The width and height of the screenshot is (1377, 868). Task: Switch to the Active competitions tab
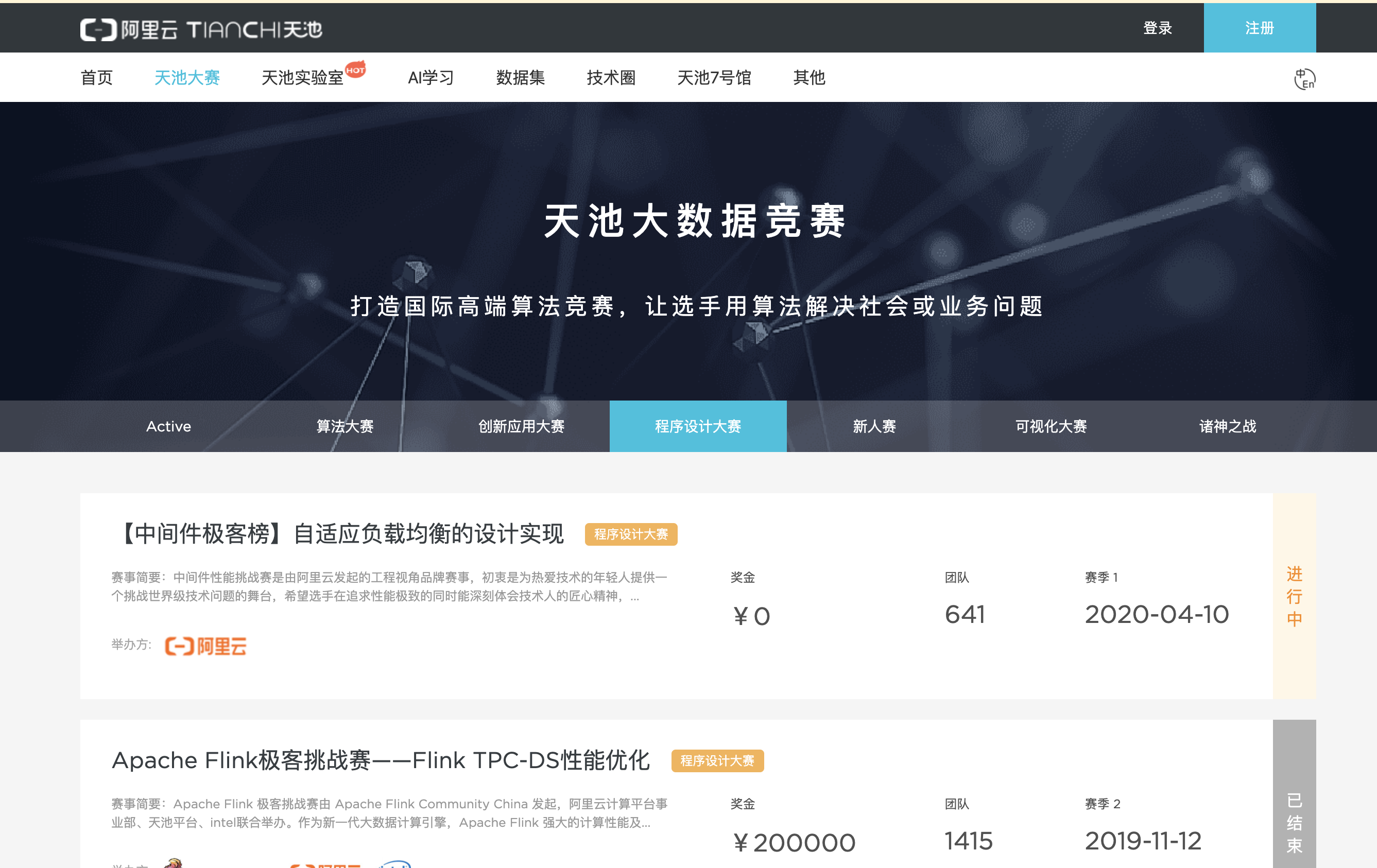pos(168,427)
